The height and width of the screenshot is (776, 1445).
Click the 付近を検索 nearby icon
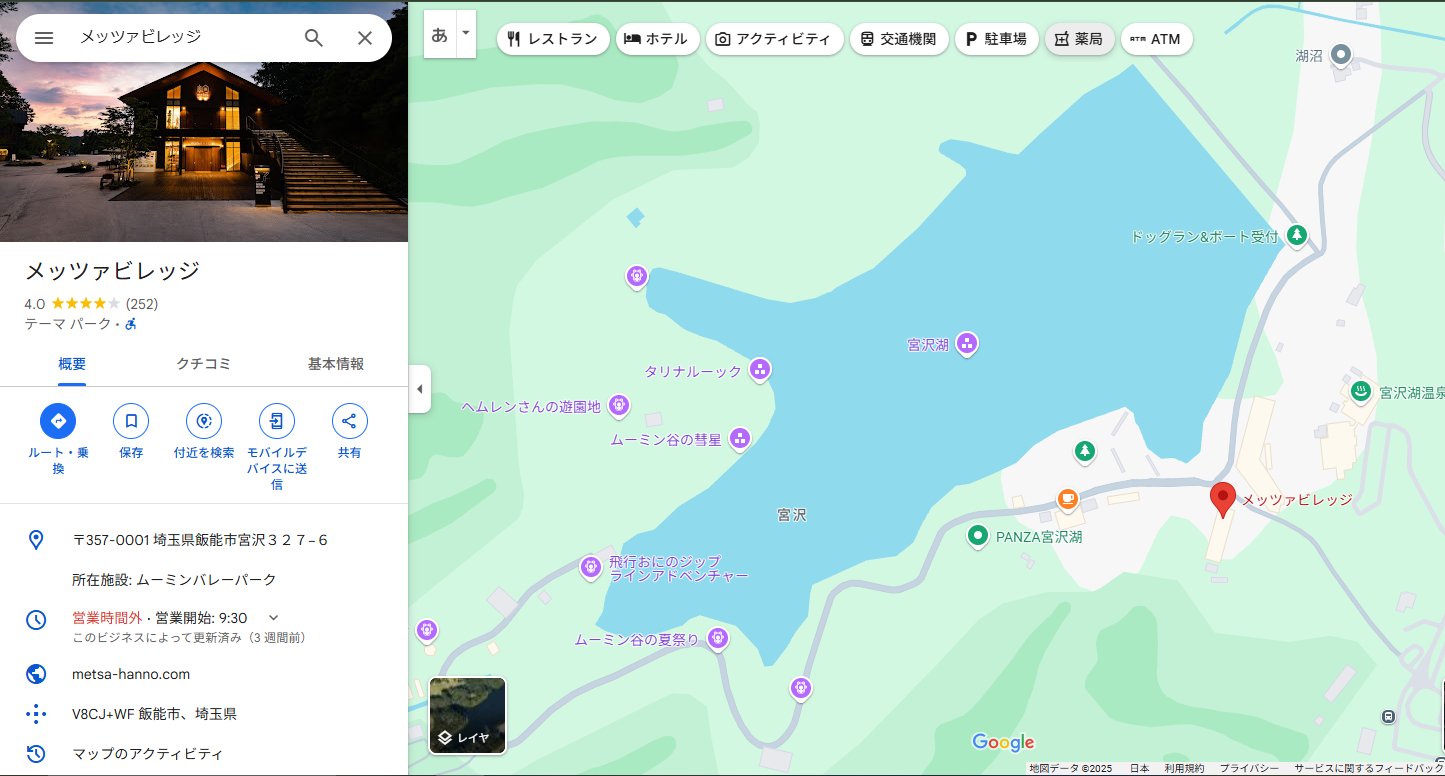(204, 421)
